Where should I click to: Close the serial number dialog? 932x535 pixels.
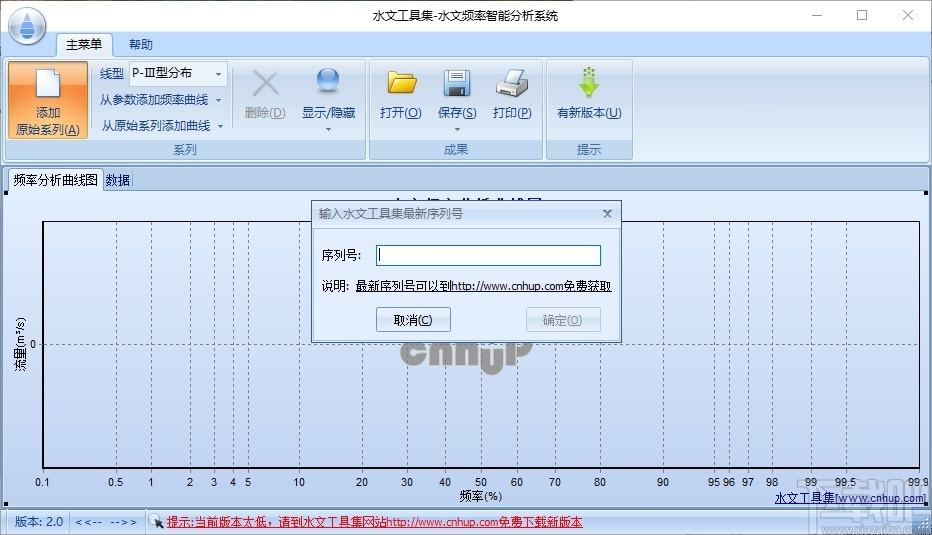pos(607,213)
